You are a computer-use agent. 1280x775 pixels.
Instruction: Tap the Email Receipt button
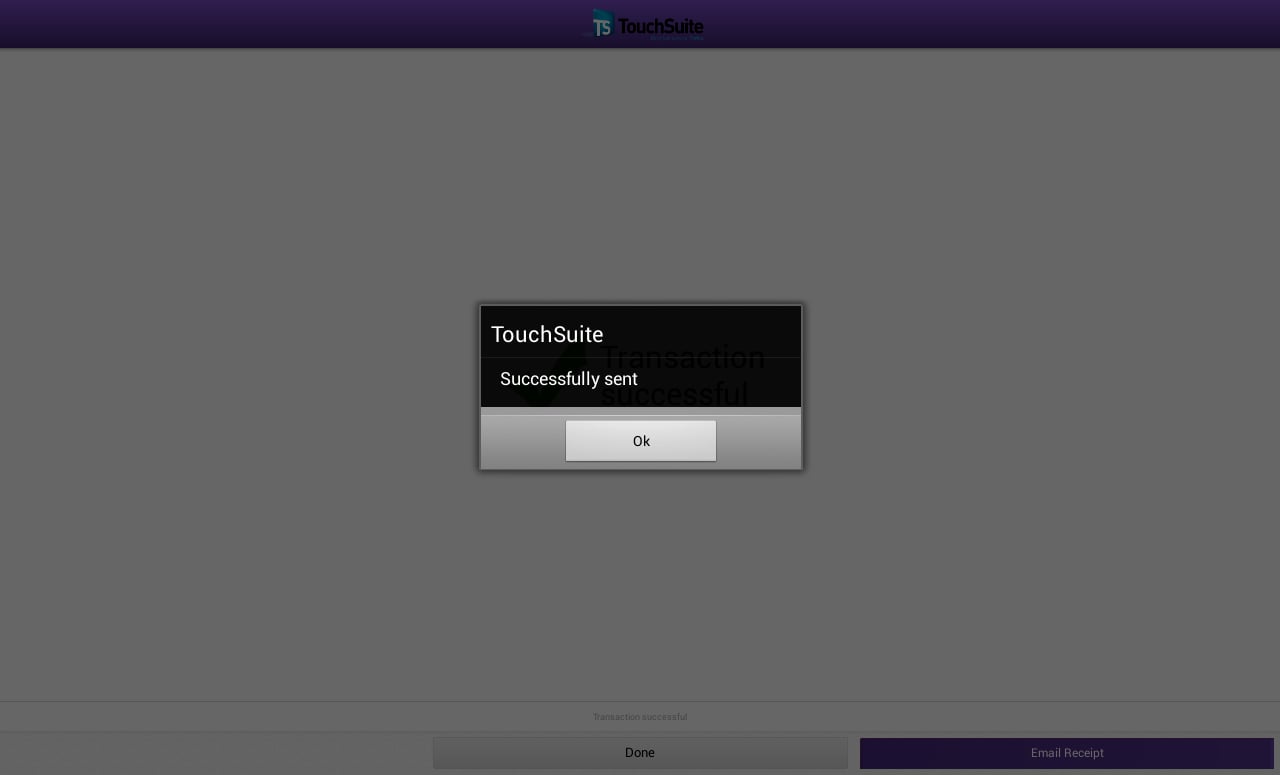point(1067,753)
